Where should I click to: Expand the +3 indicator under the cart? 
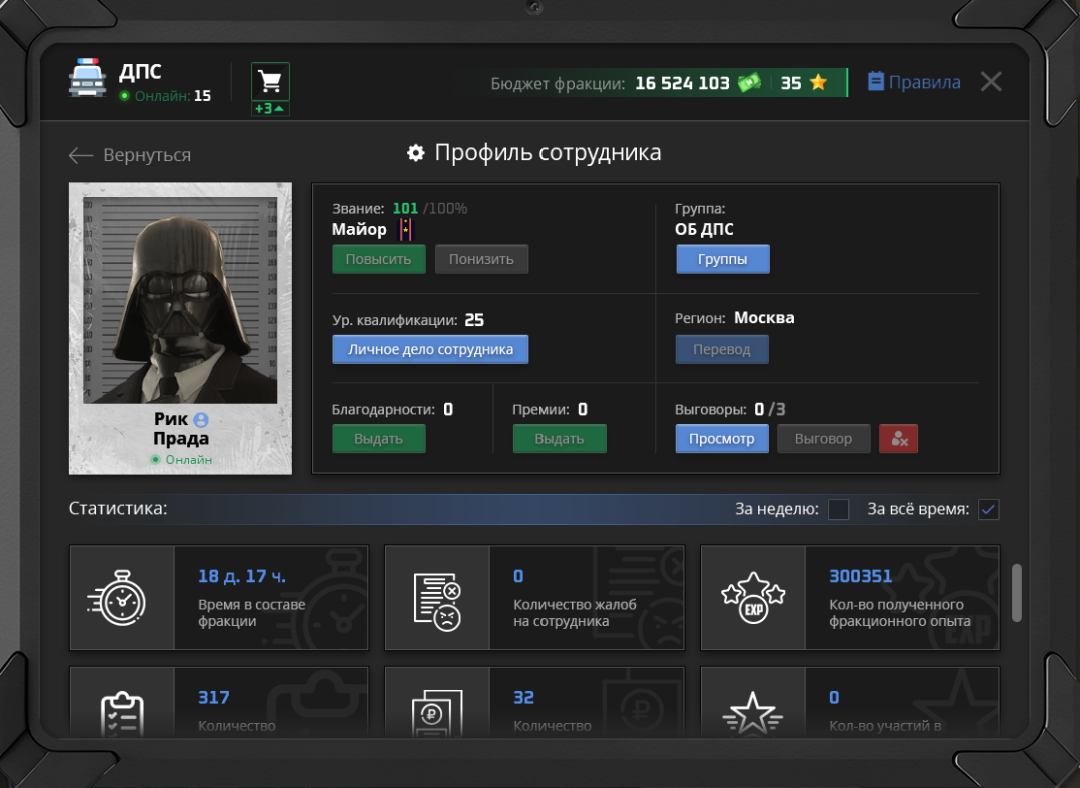pyautogui.click(x=270, y=109)
